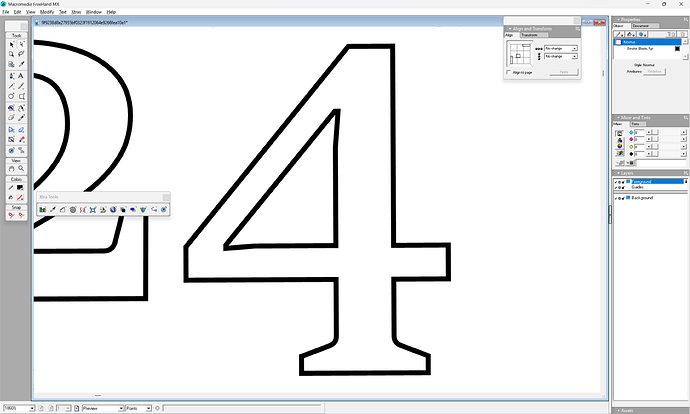Toggle visibility checkmark of Guides layer

616,187
